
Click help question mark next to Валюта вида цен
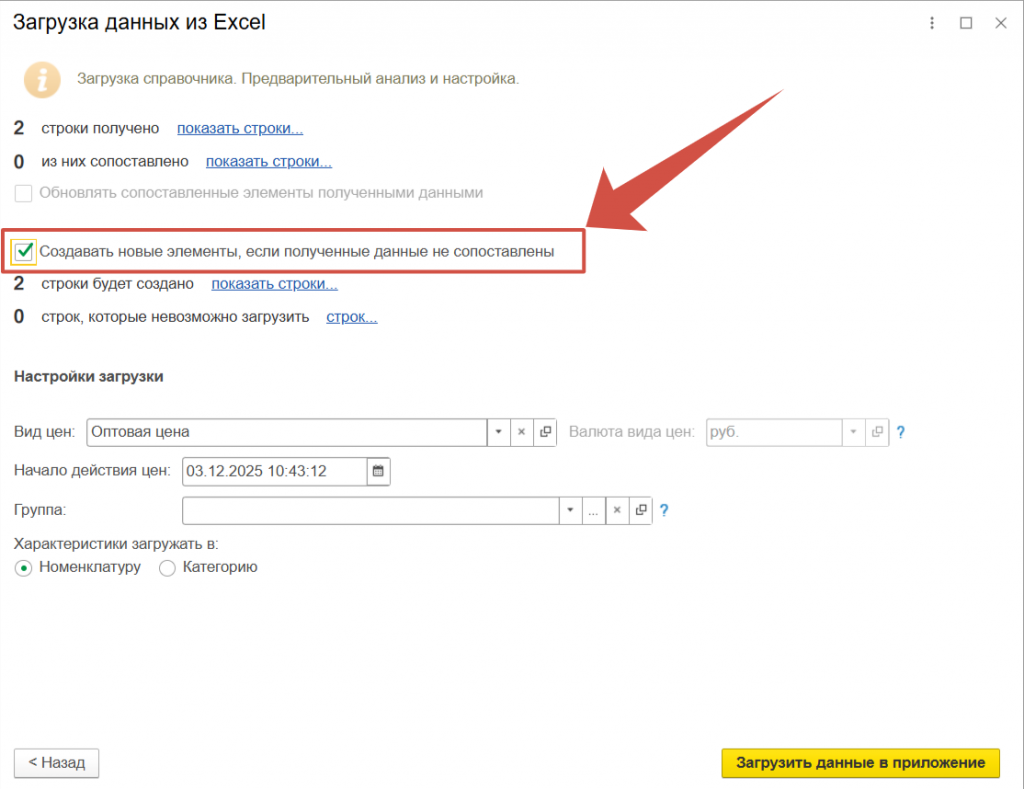[900, 432]
